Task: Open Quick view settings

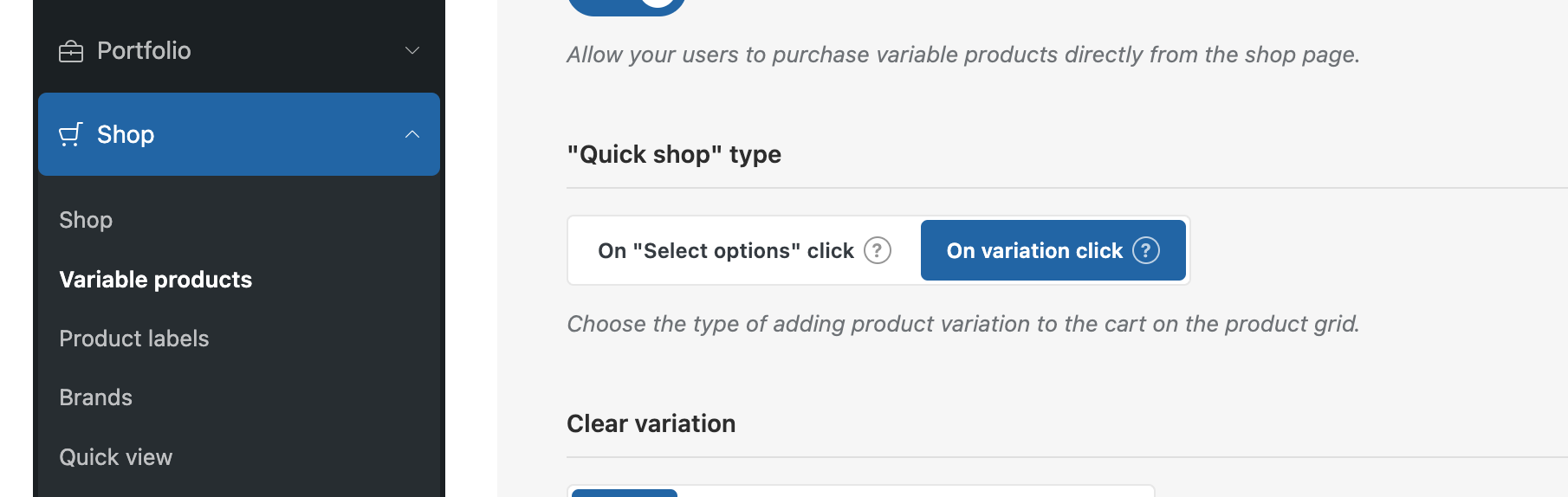Action: tap(116, 457)
